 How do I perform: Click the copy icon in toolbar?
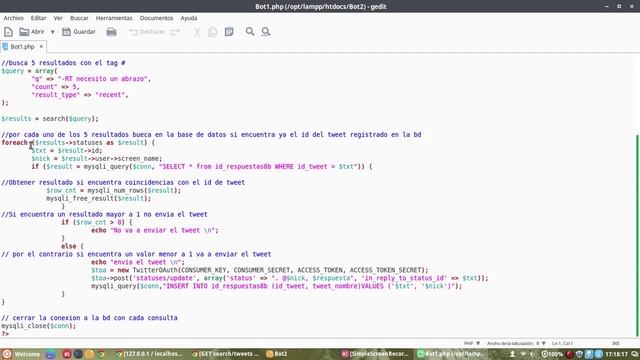(x=213, y=32)
